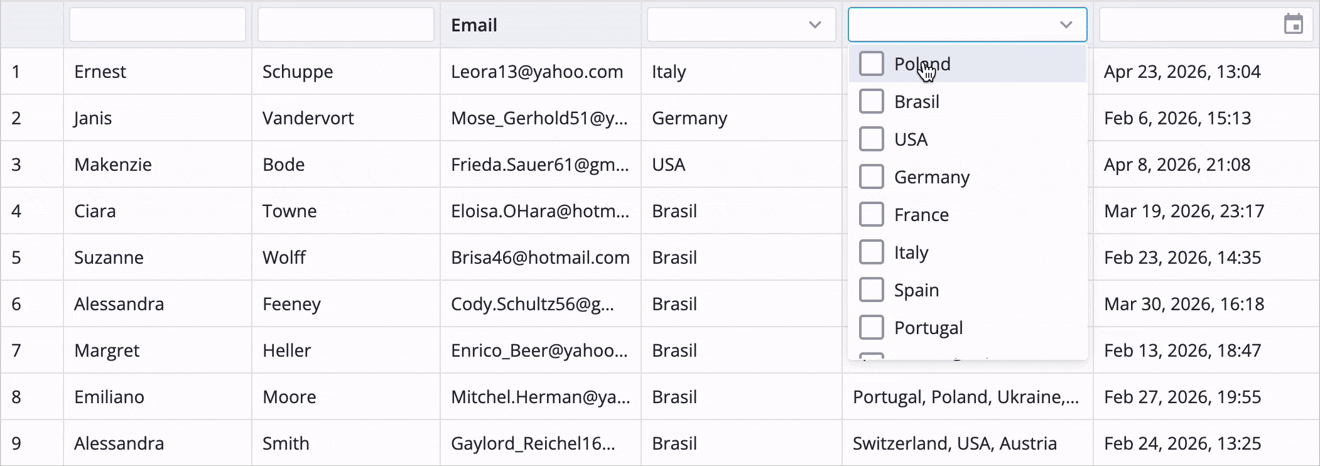The height and width of the screenshot is (466, 1320).
Task: Select the cell 'Ciara'
Action: click(157, 211)
